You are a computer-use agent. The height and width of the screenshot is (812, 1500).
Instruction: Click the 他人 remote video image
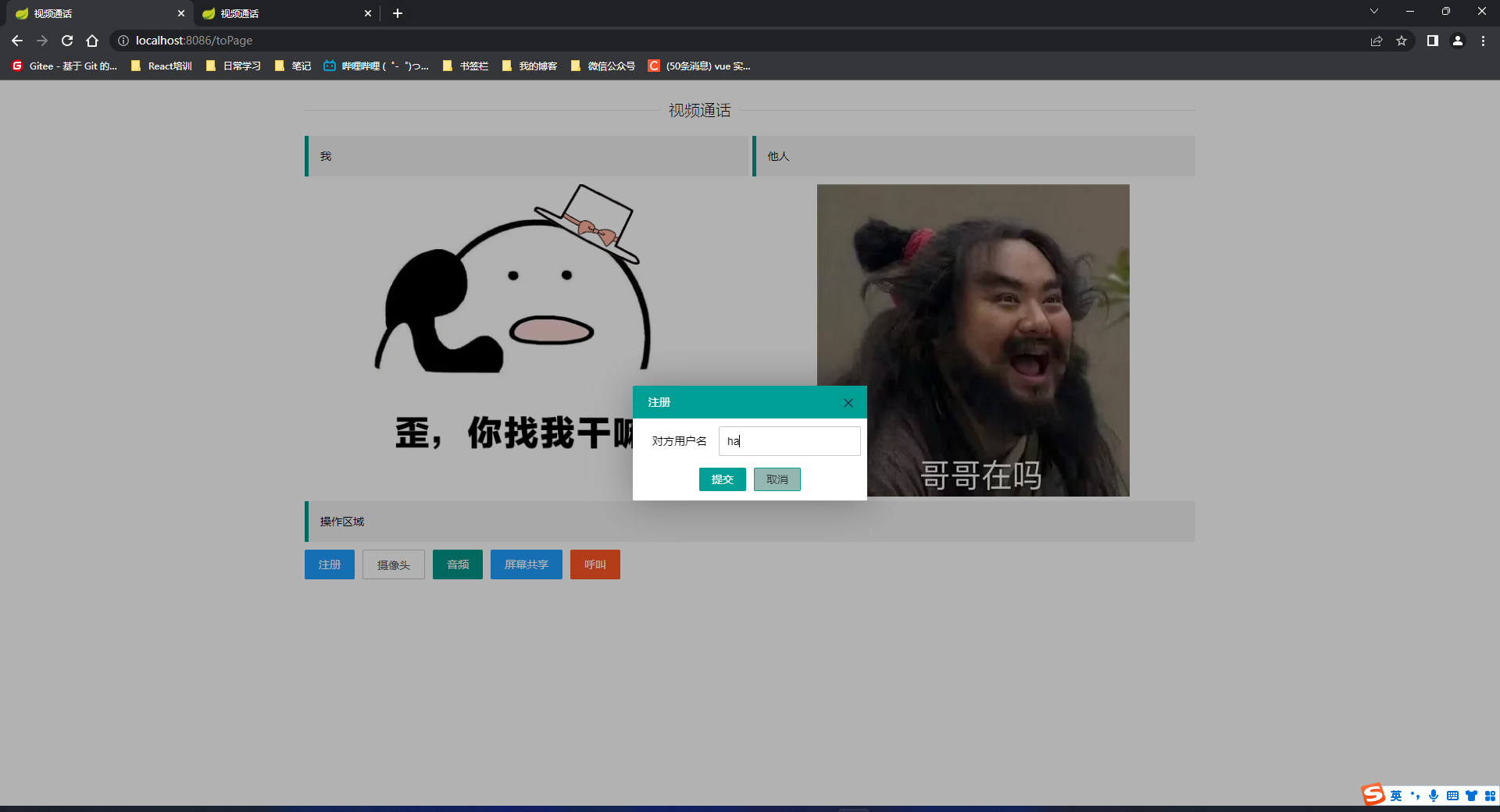(973, 340)
